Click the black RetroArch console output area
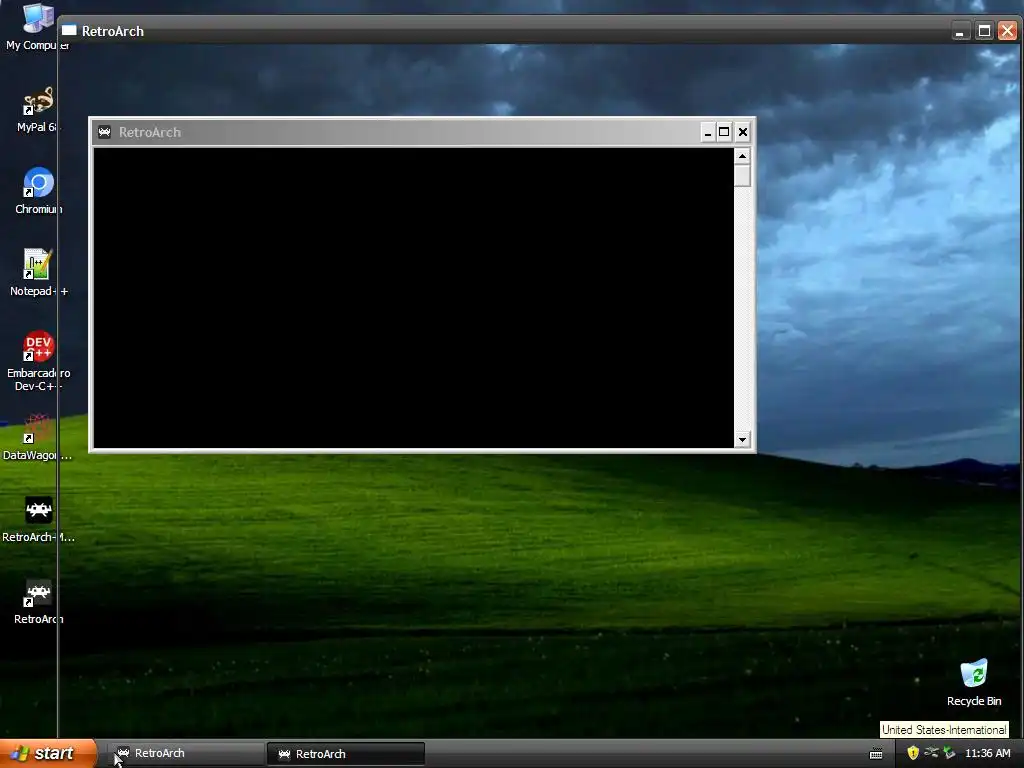 [413, 298]
